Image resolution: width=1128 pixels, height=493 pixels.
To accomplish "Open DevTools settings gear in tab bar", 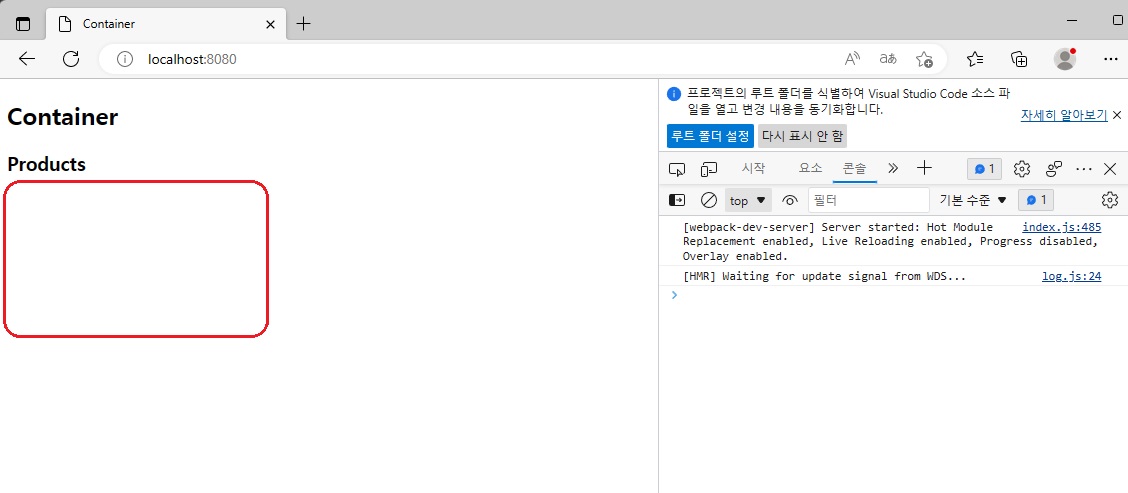I will tap(1022, 169).
